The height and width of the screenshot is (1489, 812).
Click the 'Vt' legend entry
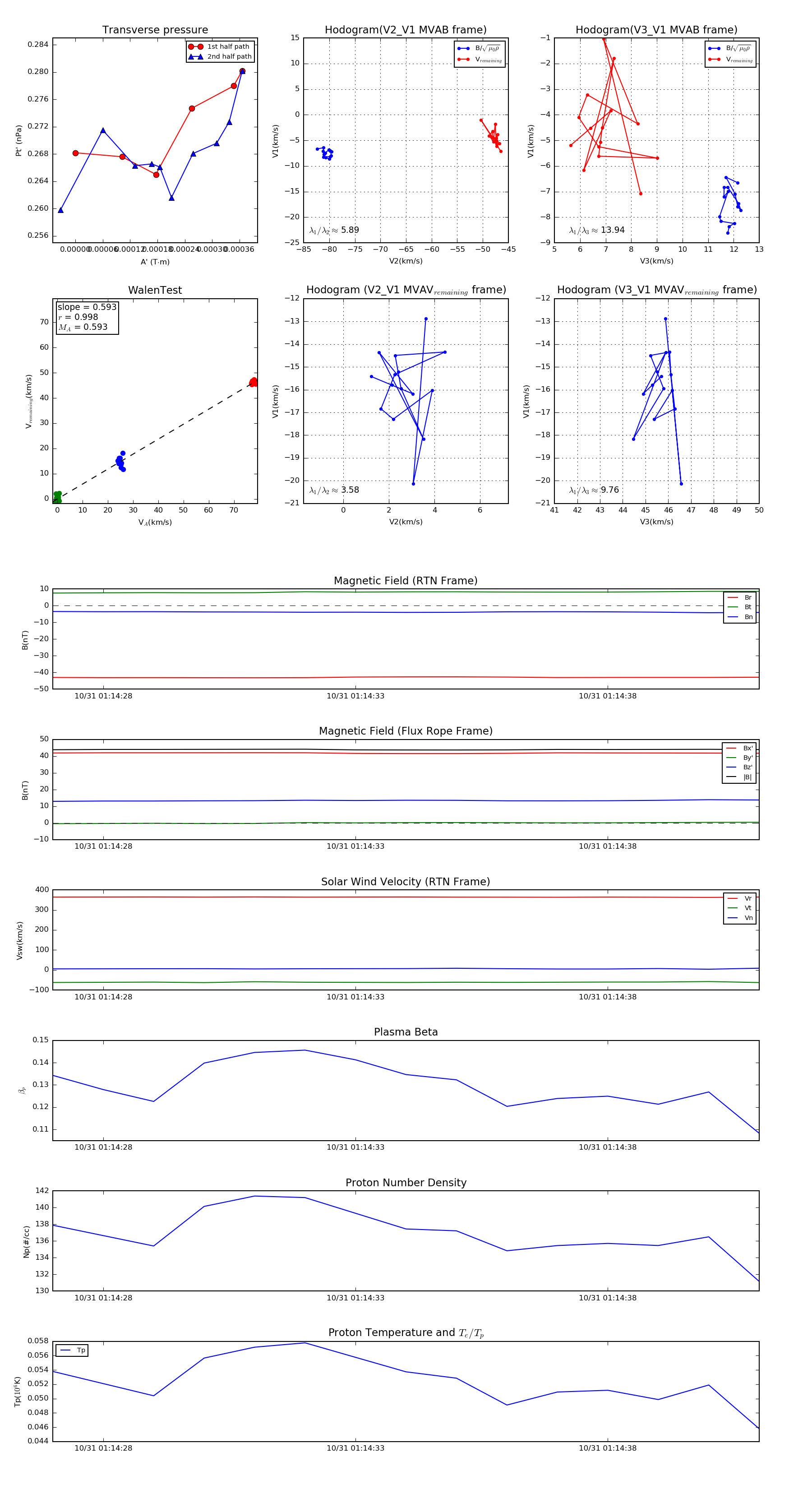tap(740, 909)
